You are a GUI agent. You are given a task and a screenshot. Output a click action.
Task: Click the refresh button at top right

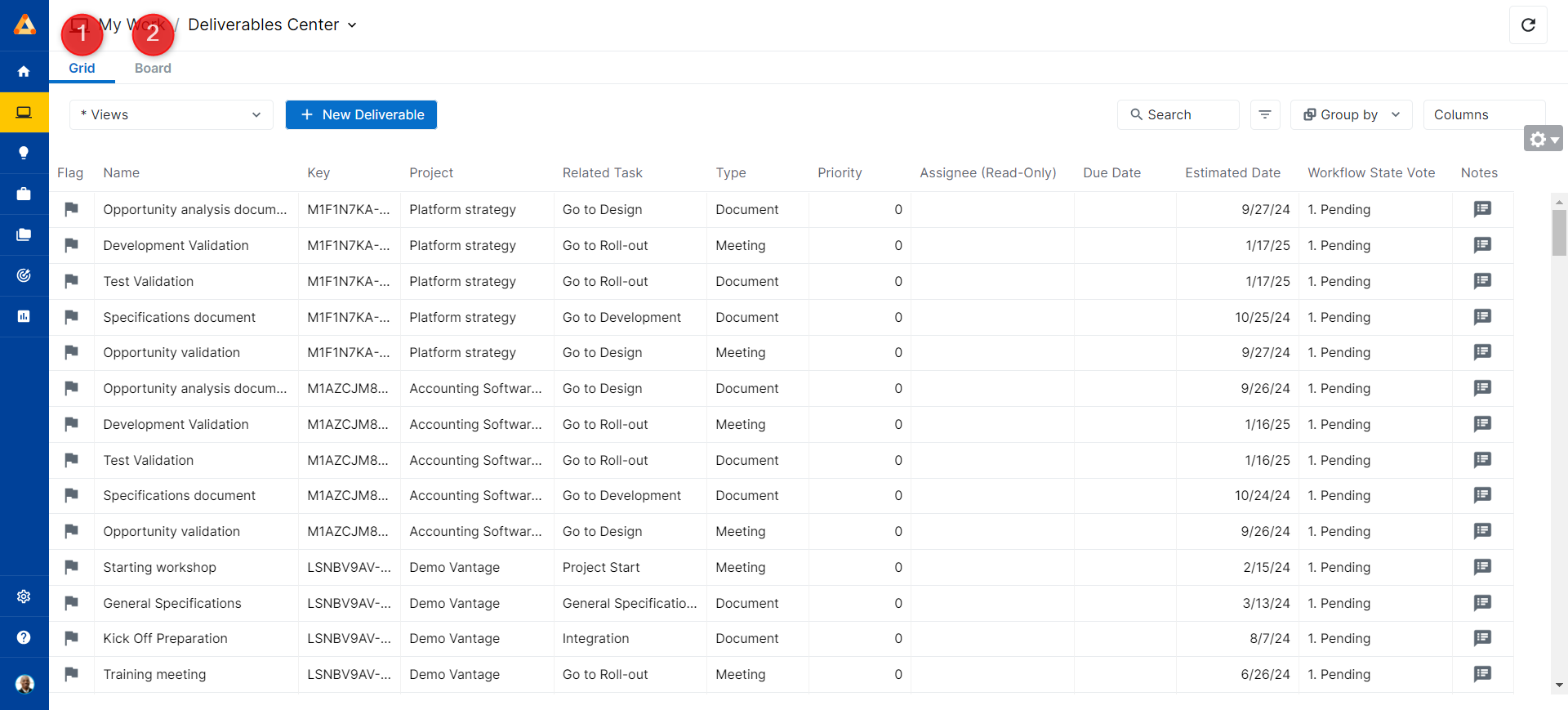(1528, 25)
